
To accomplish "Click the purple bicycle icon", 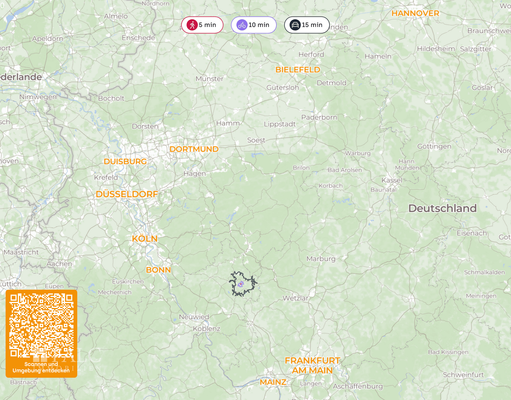I will [242, 25].
